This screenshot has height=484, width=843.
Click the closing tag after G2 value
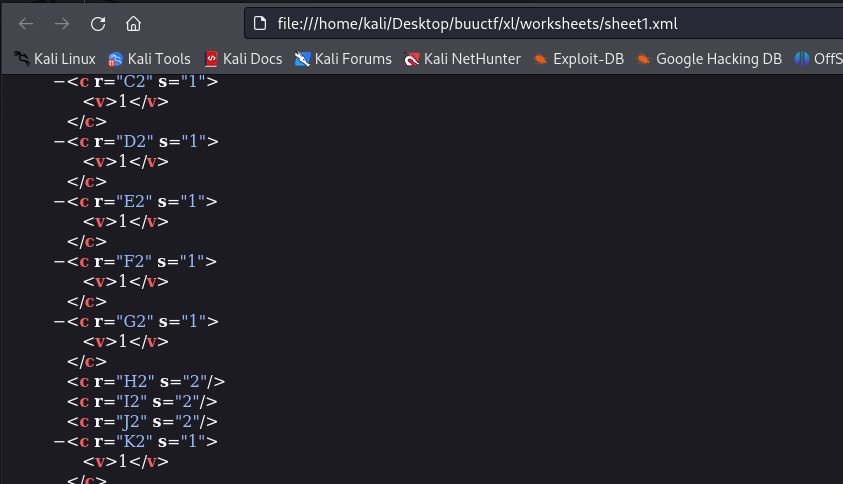87,362
